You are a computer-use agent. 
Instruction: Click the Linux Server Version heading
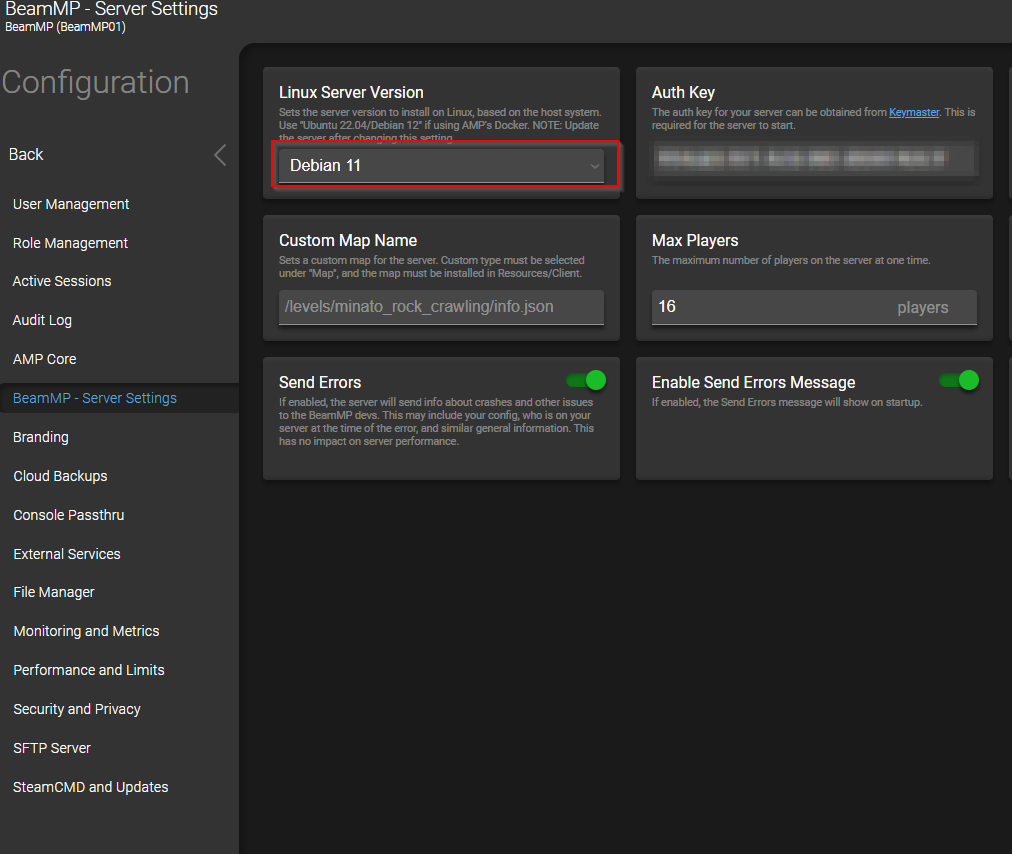(x=351, y=92)
